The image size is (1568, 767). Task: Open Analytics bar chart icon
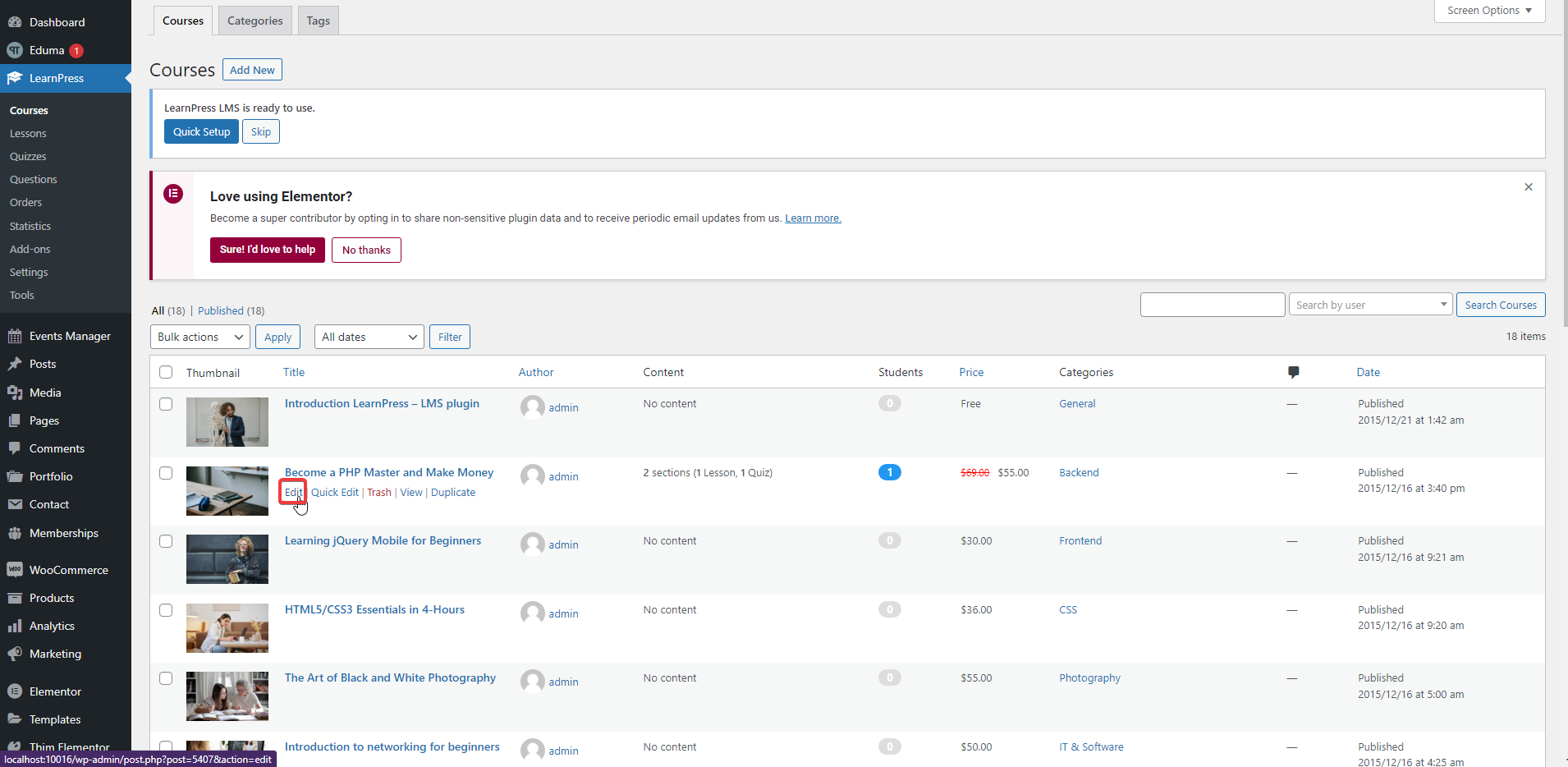coord(15,626)
